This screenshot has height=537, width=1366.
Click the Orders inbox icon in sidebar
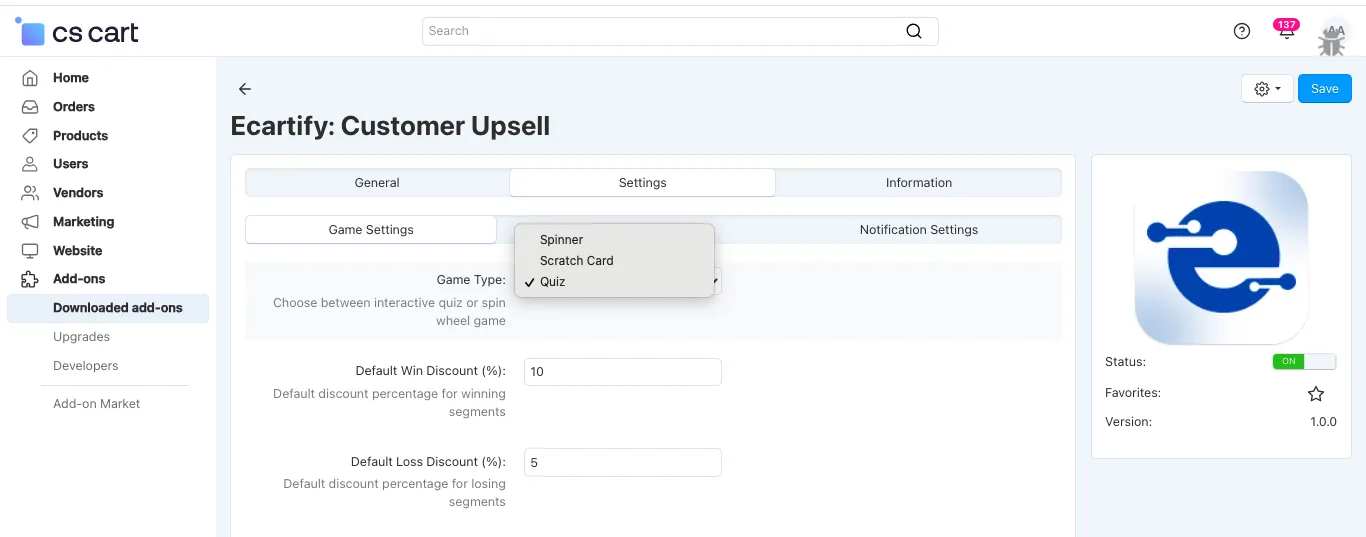(31, 107)
